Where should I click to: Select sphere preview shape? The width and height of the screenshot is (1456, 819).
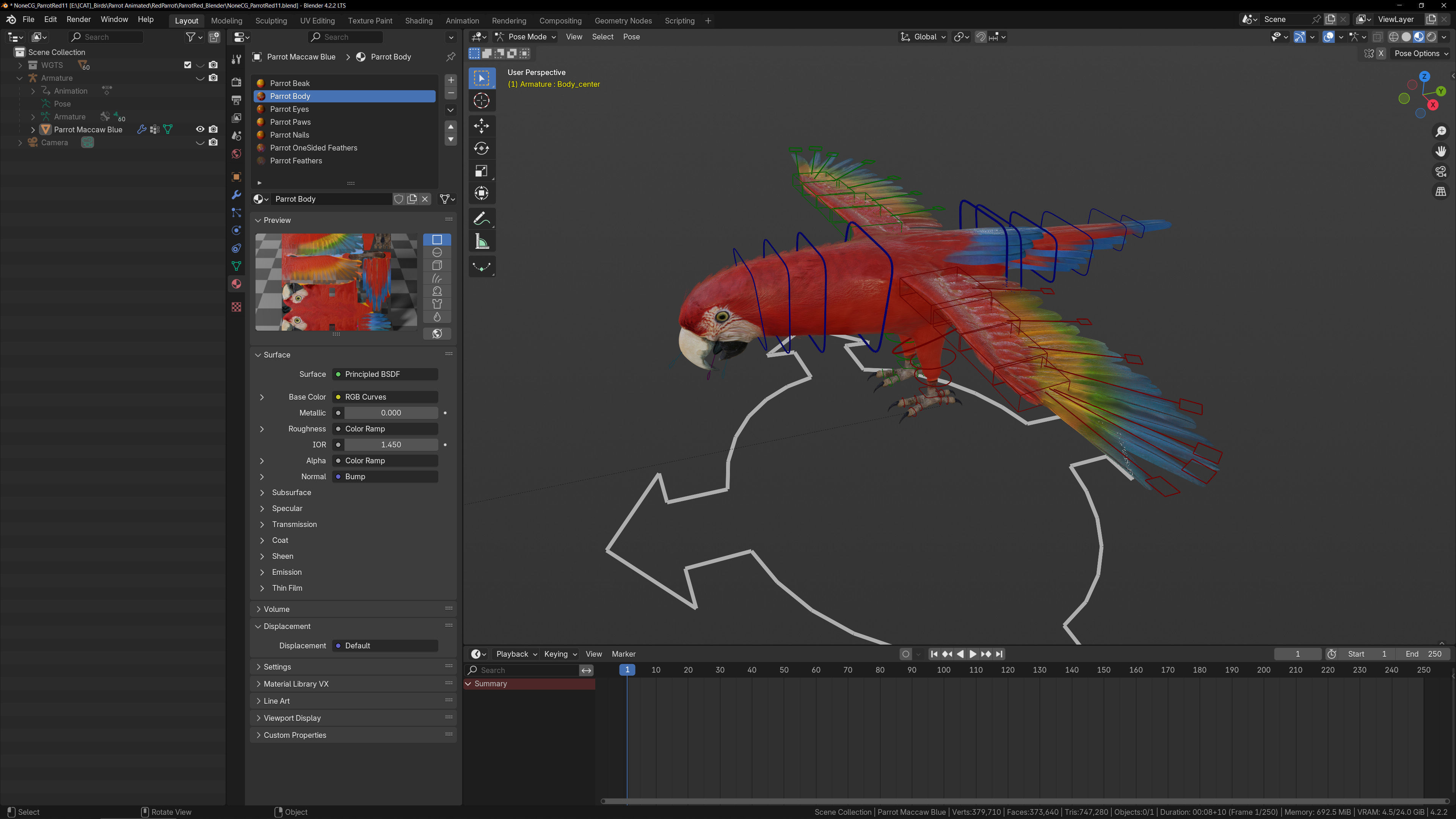[x=437, y=253]
